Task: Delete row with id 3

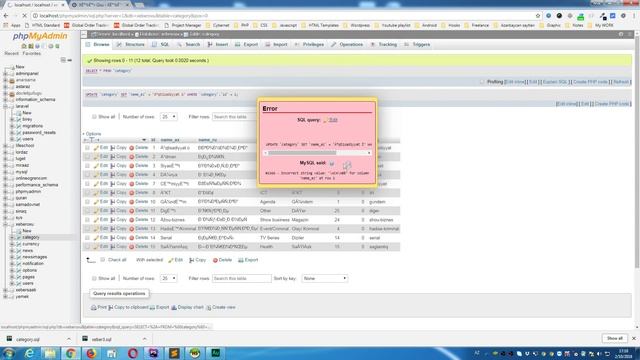Action: tap(138, 166)
